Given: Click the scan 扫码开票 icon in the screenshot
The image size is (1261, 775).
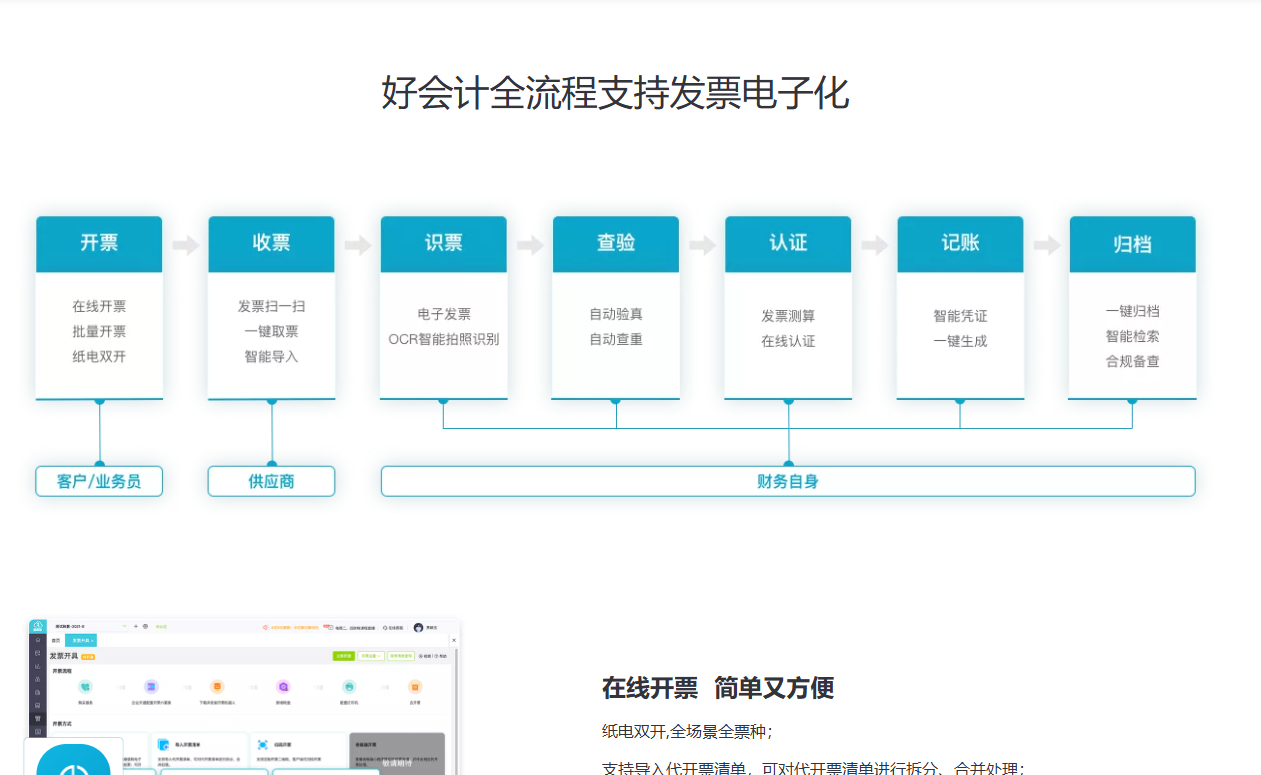Looking at the screenshot, I should click(x=263, y=745).
